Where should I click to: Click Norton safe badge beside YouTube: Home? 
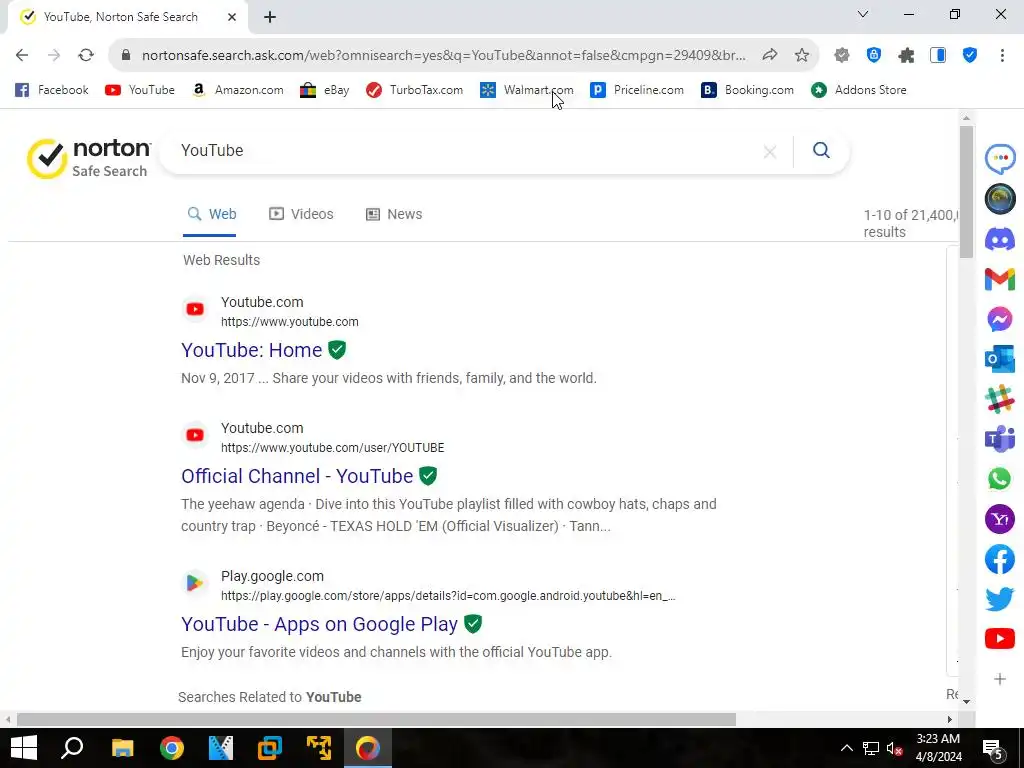(x=337, y=350)
